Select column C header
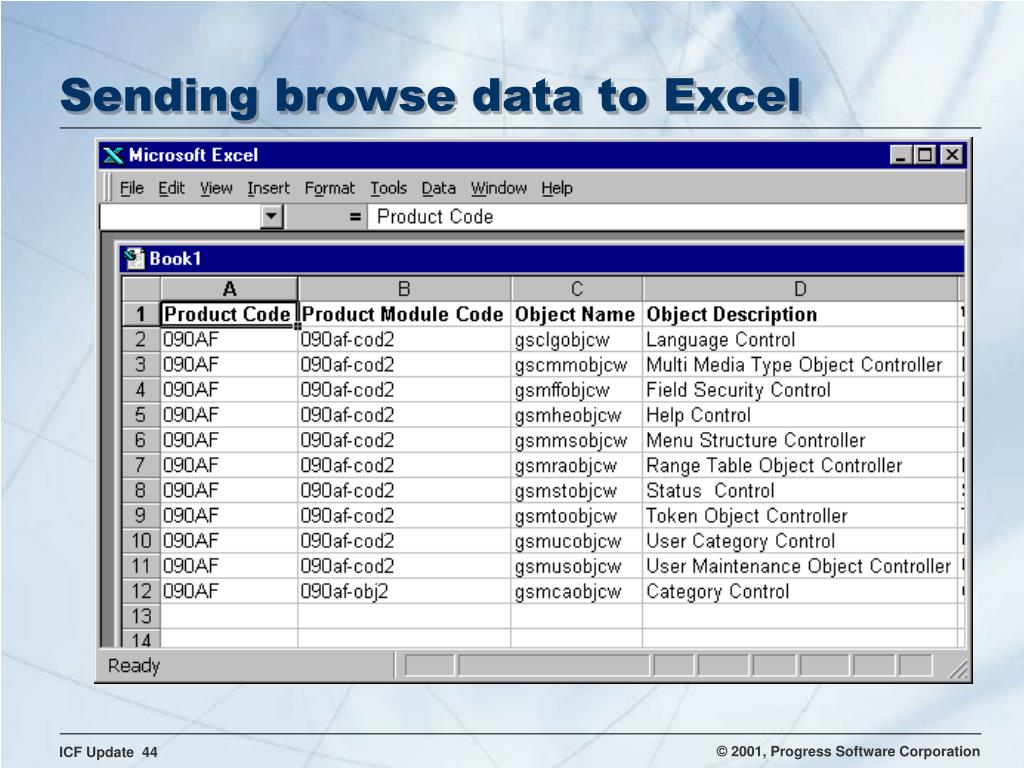 pos(577,289)
